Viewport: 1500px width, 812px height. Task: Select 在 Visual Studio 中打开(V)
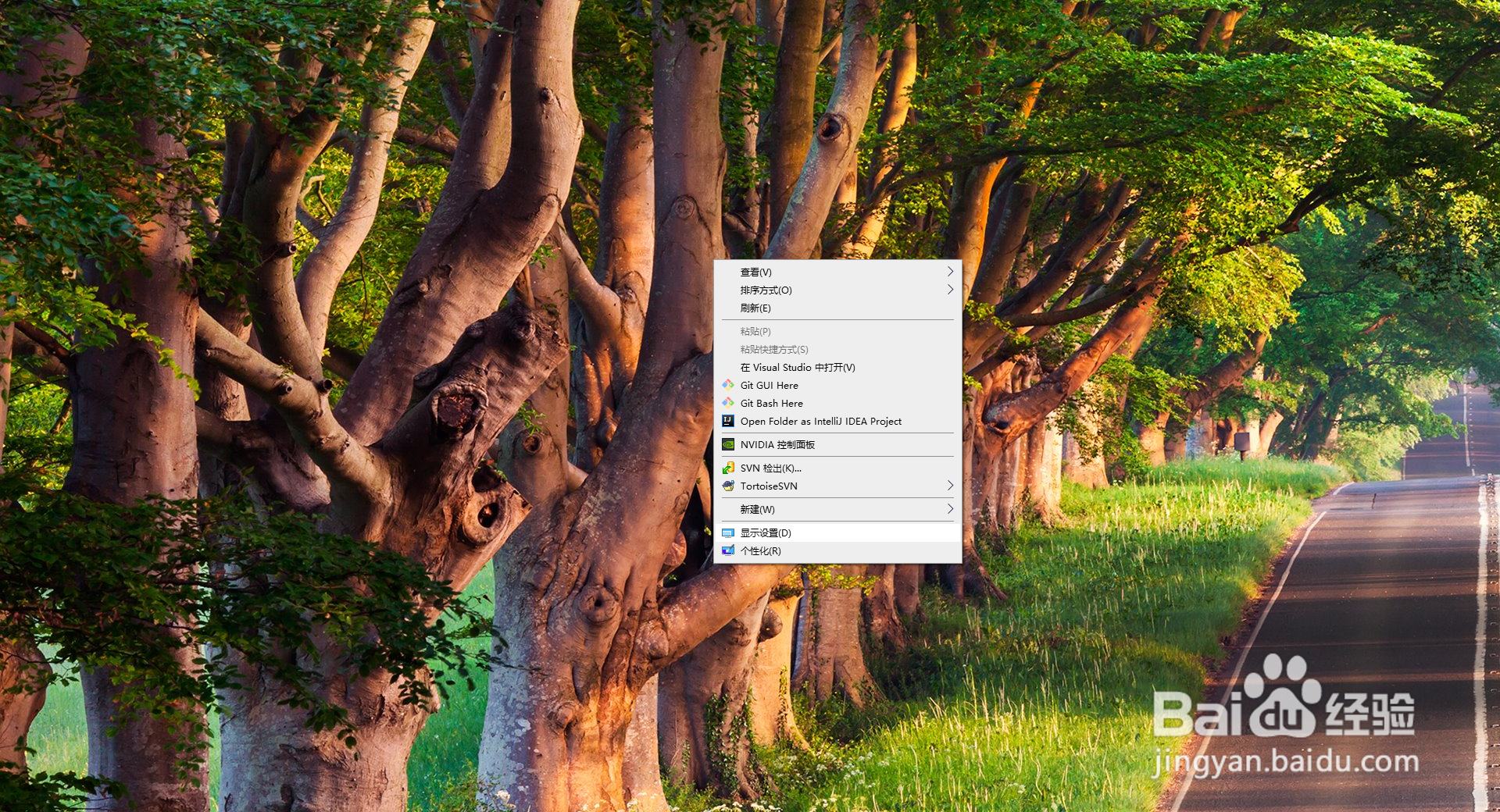(837, 367)
